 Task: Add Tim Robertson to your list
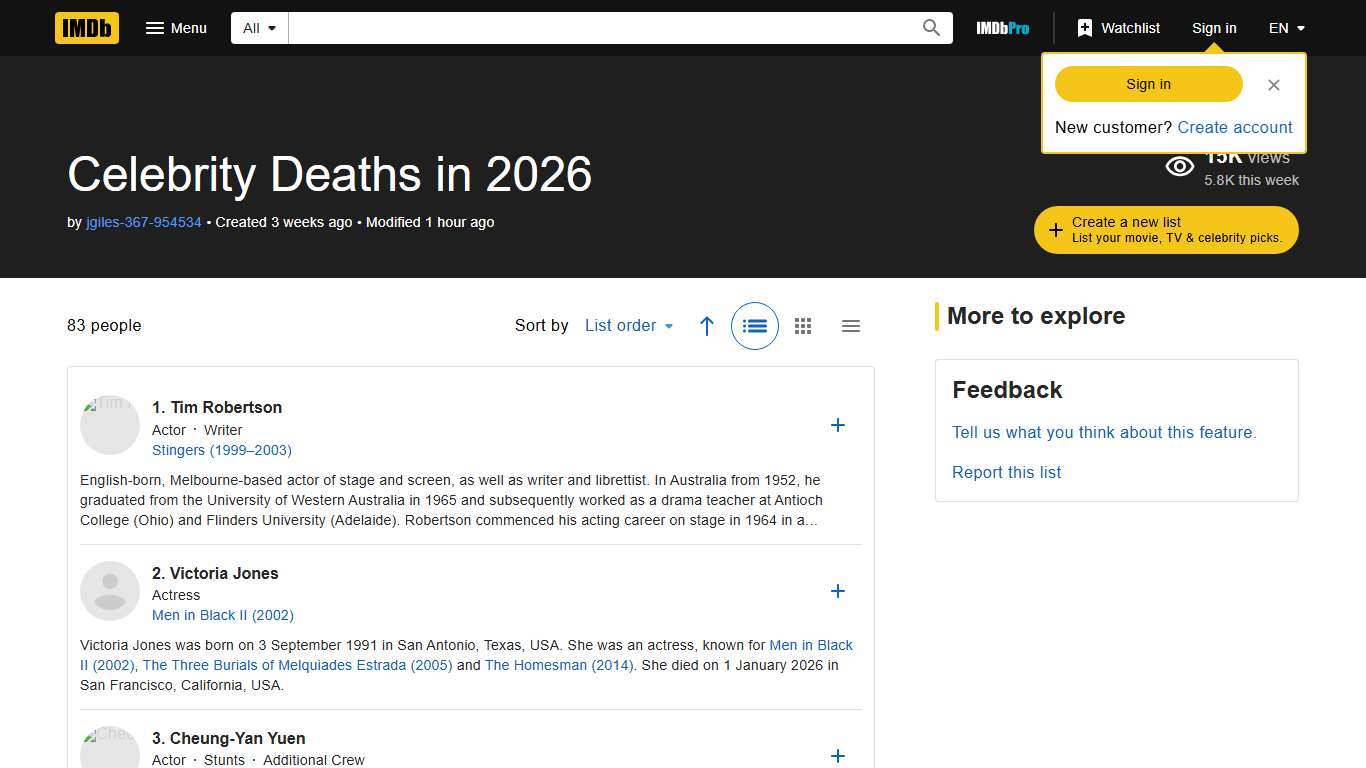838,425
